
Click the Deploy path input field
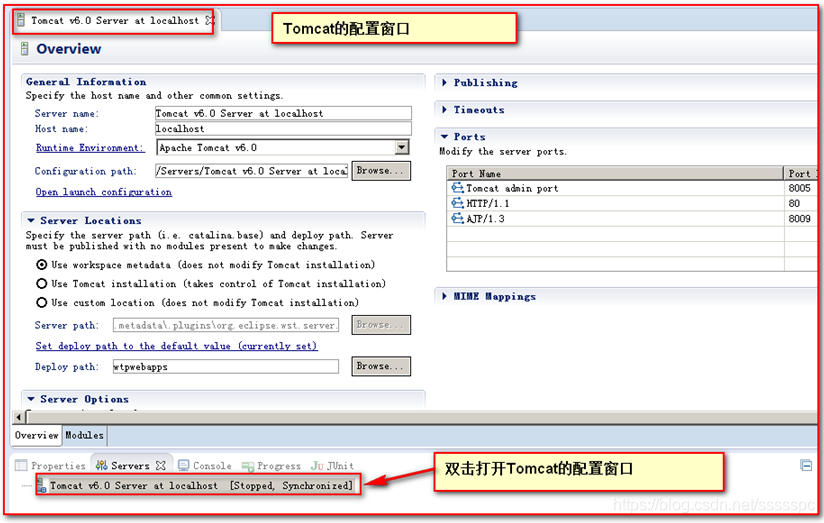coord(226,366)
